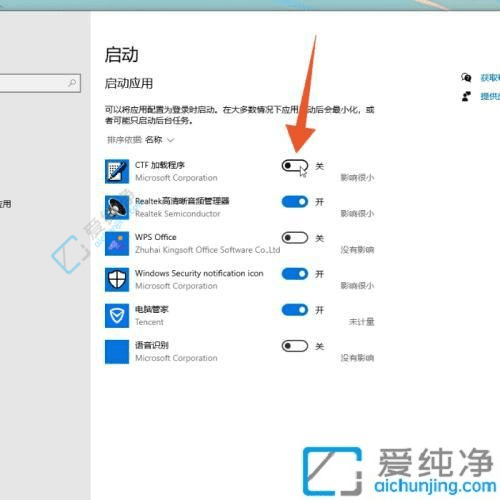Click the Realtek audio manager speaker icon
The height and width of the screenshot is (500, 500).
(117, 207)
